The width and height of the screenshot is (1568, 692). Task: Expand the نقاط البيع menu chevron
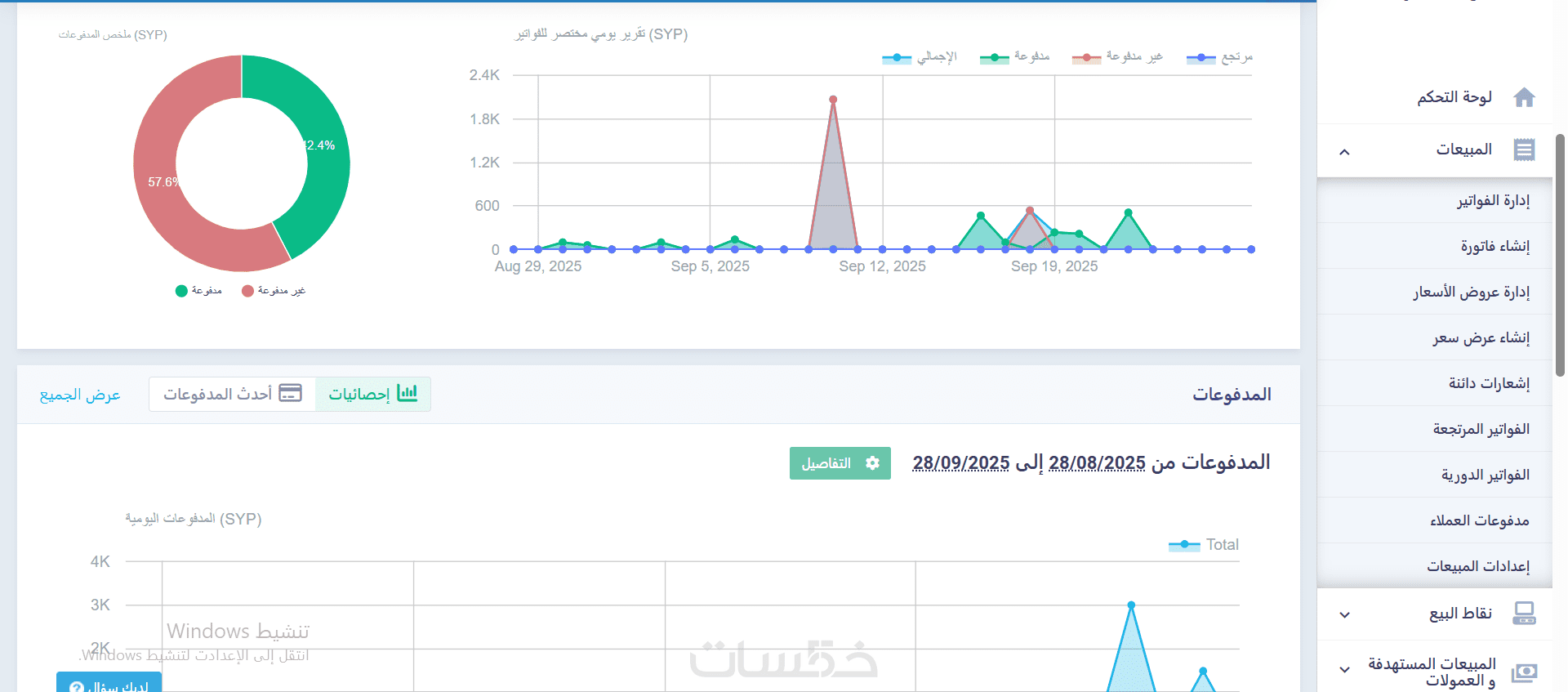tap(1344, 614)
